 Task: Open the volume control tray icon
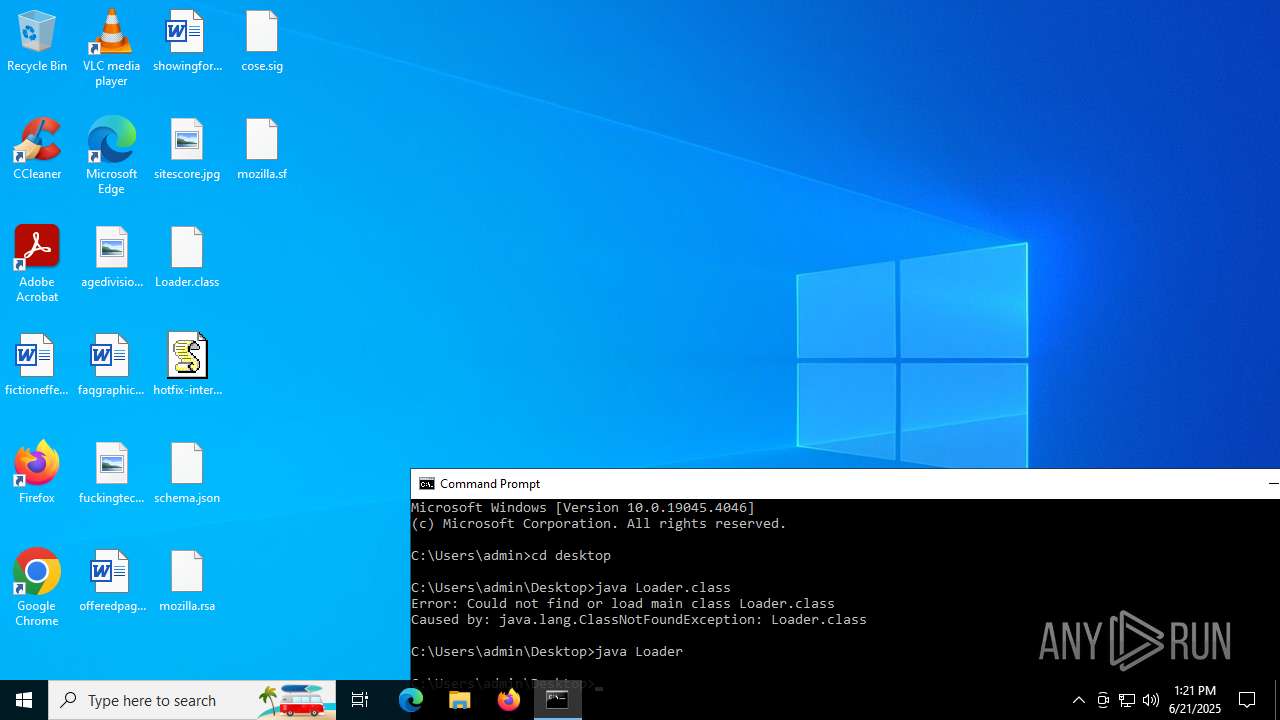[1151, 700]
